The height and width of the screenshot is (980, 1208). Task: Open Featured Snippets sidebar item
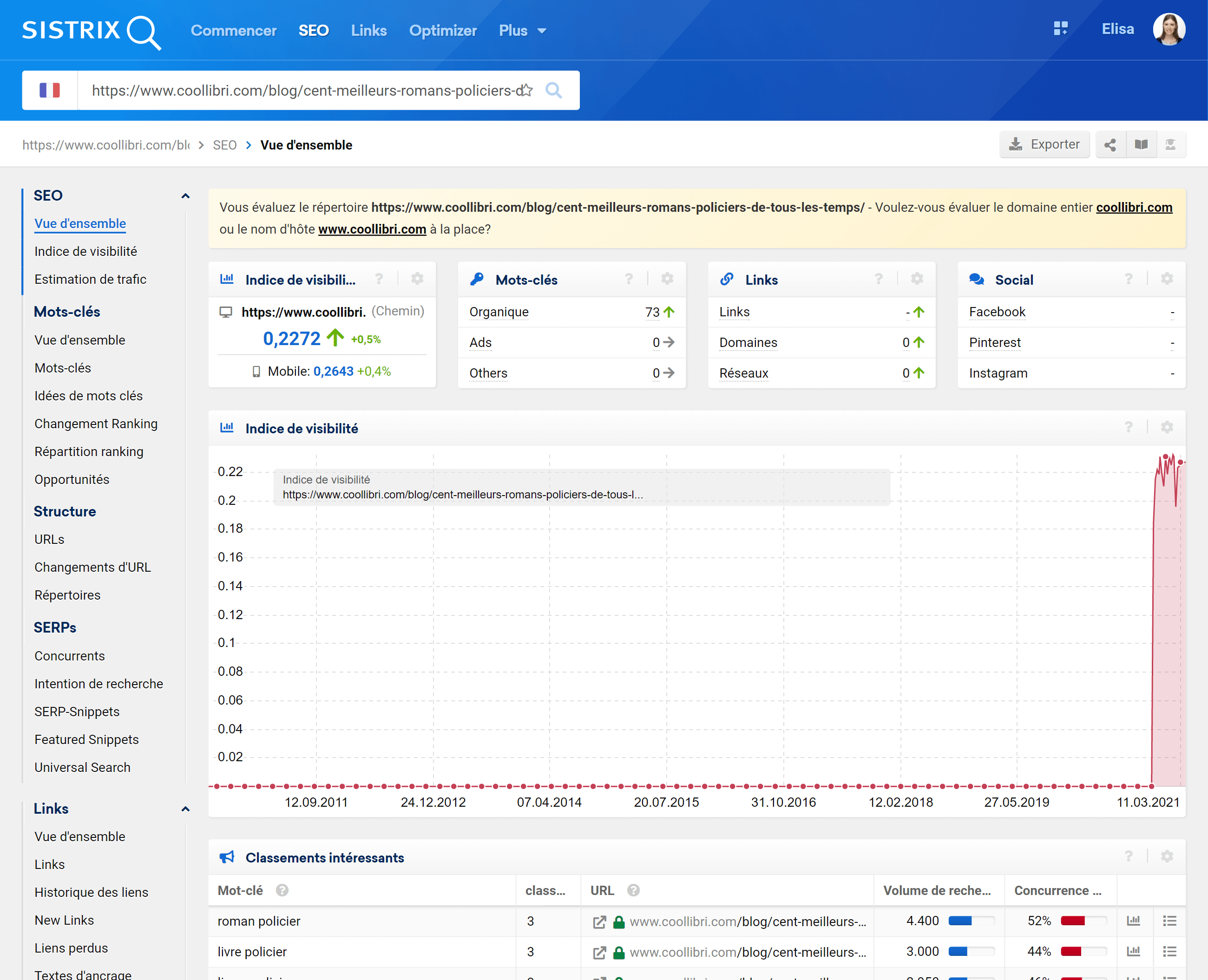(x=86, y=739)
